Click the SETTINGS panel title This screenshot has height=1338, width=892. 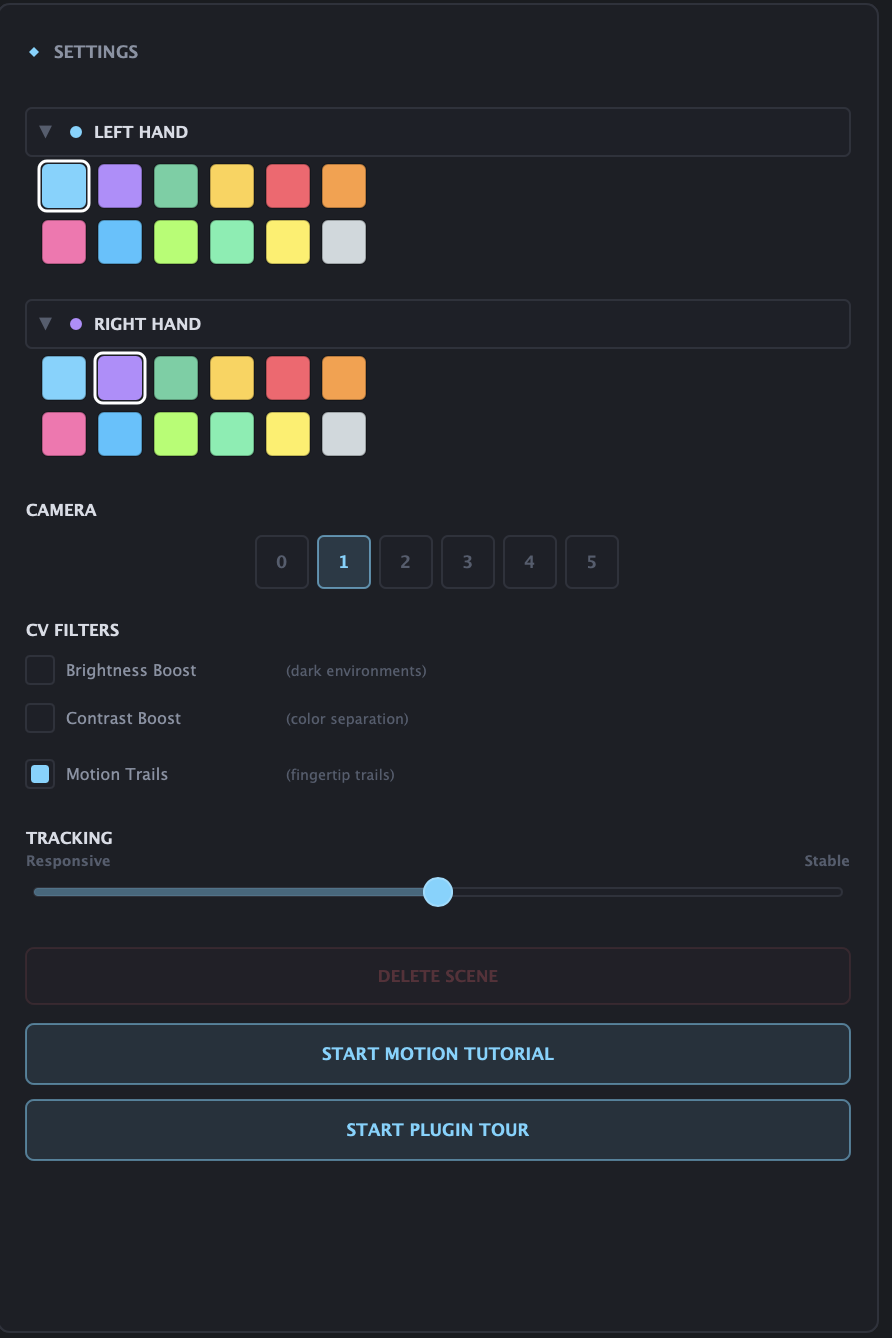coord(96,52)
